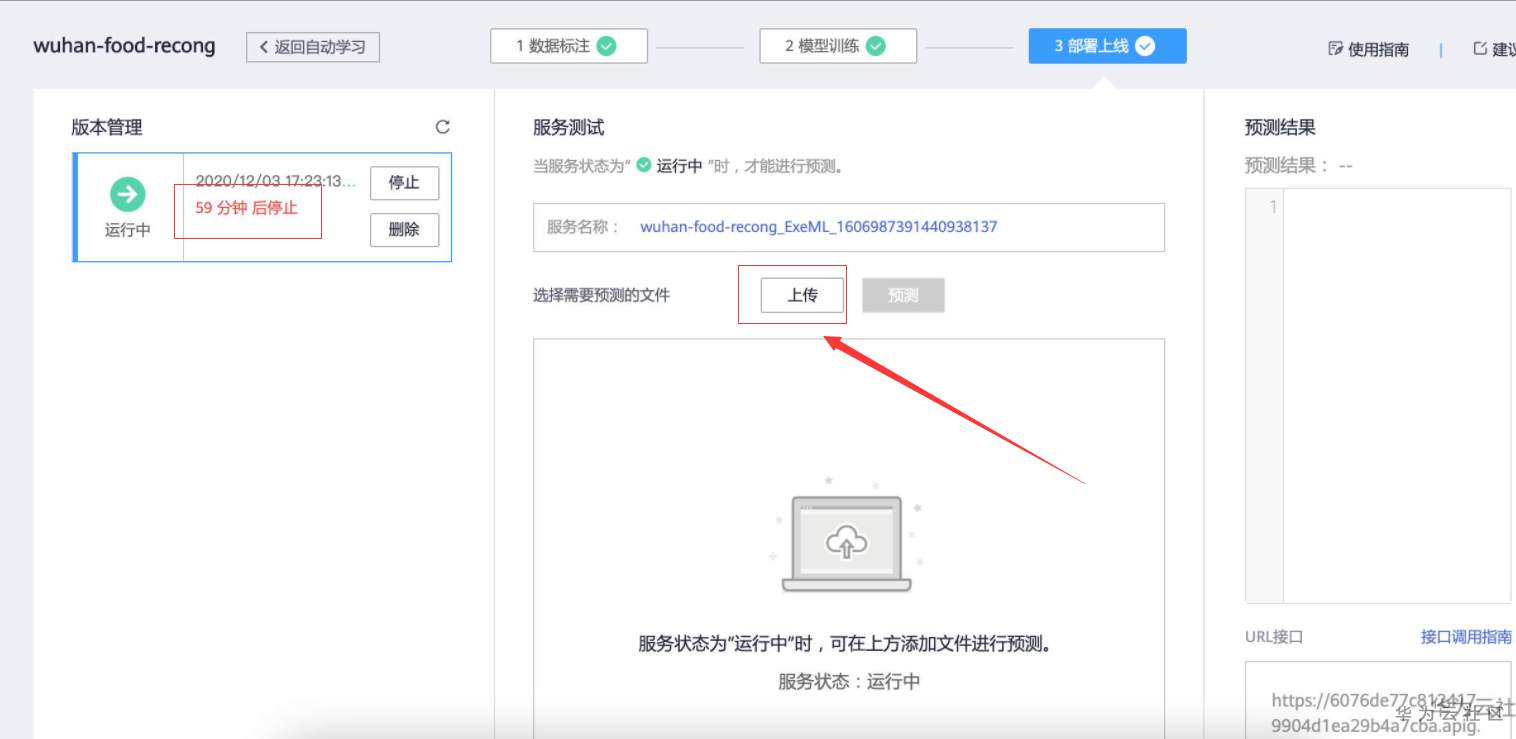Go back via 返回自动学习 button
This screenshot has height=739, width=1516.
[313, 47]
